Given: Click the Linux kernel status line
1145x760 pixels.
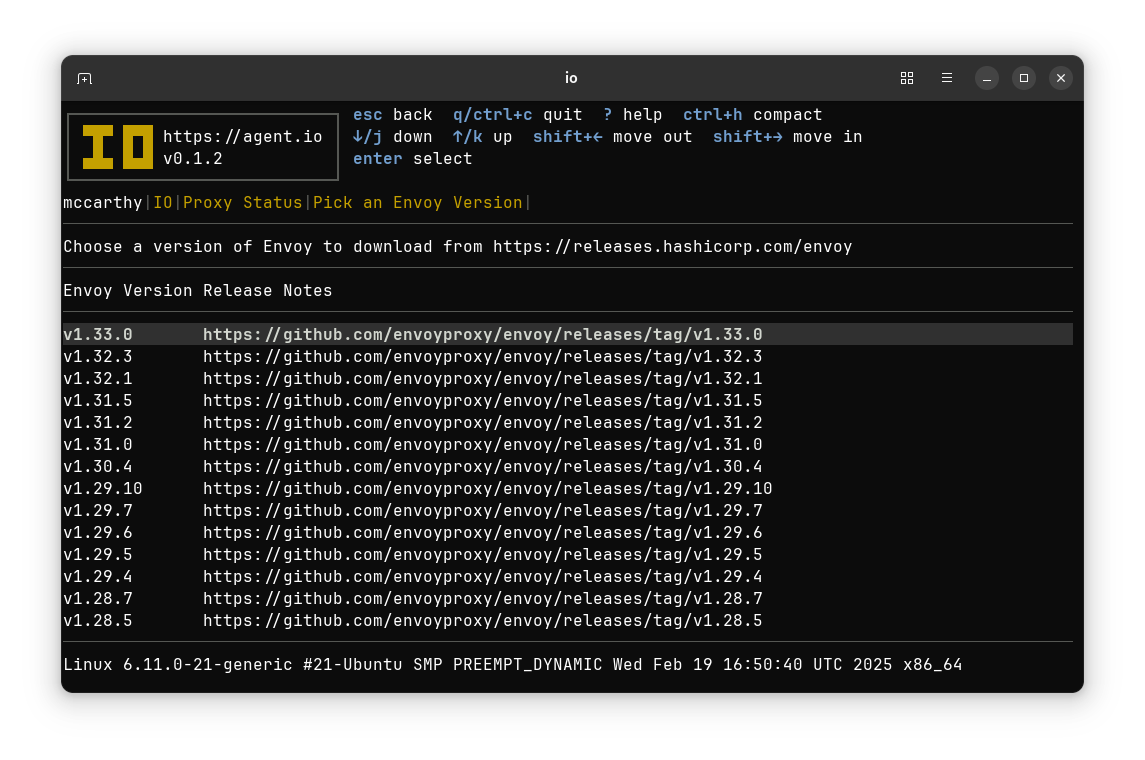Looking at the screenshot, I should click(x=513, y=664).
